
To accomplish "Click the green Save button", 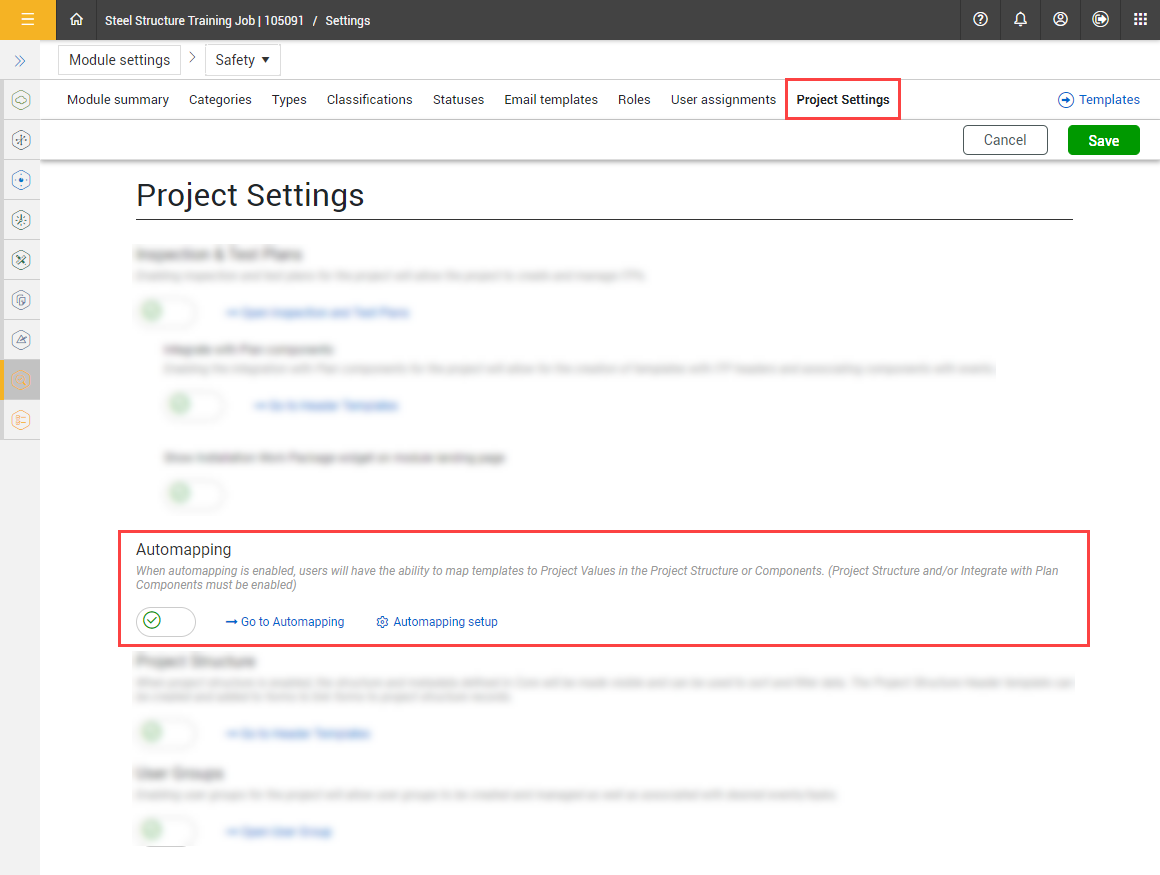I will [x=1103, y=141].
